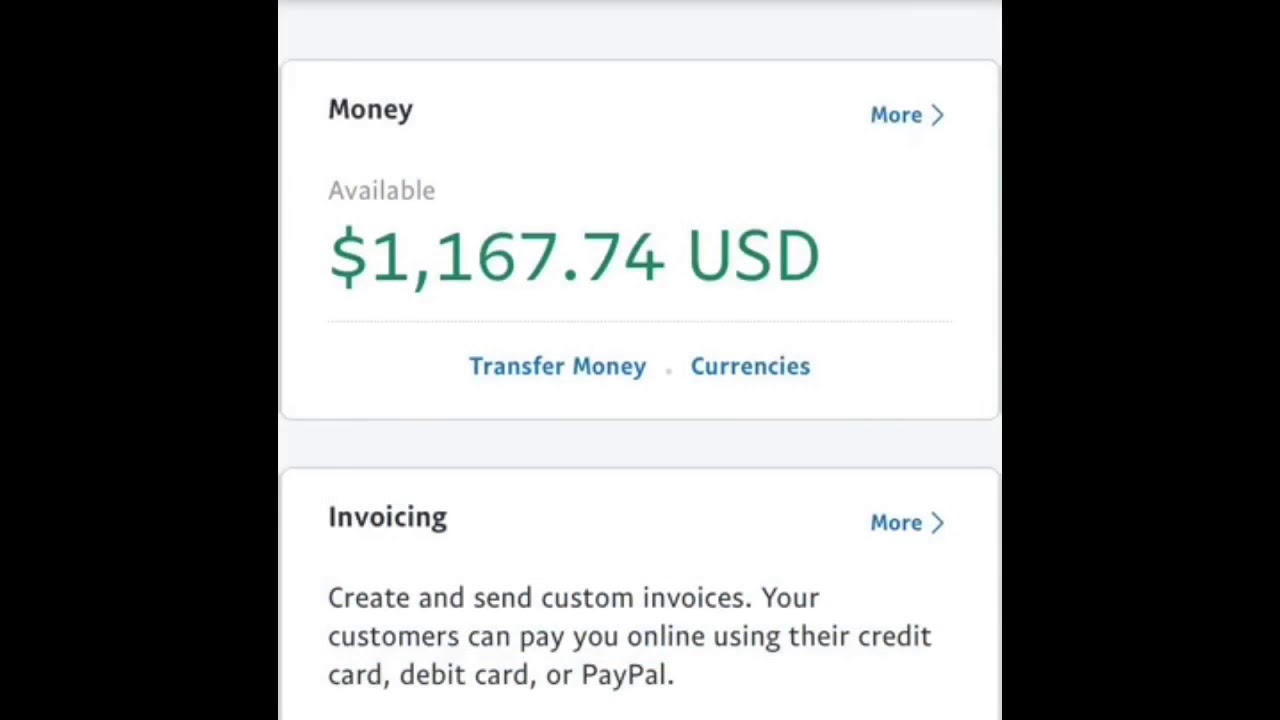
Task: Click the dotted divider below the balance
Action: pos(640,322)
